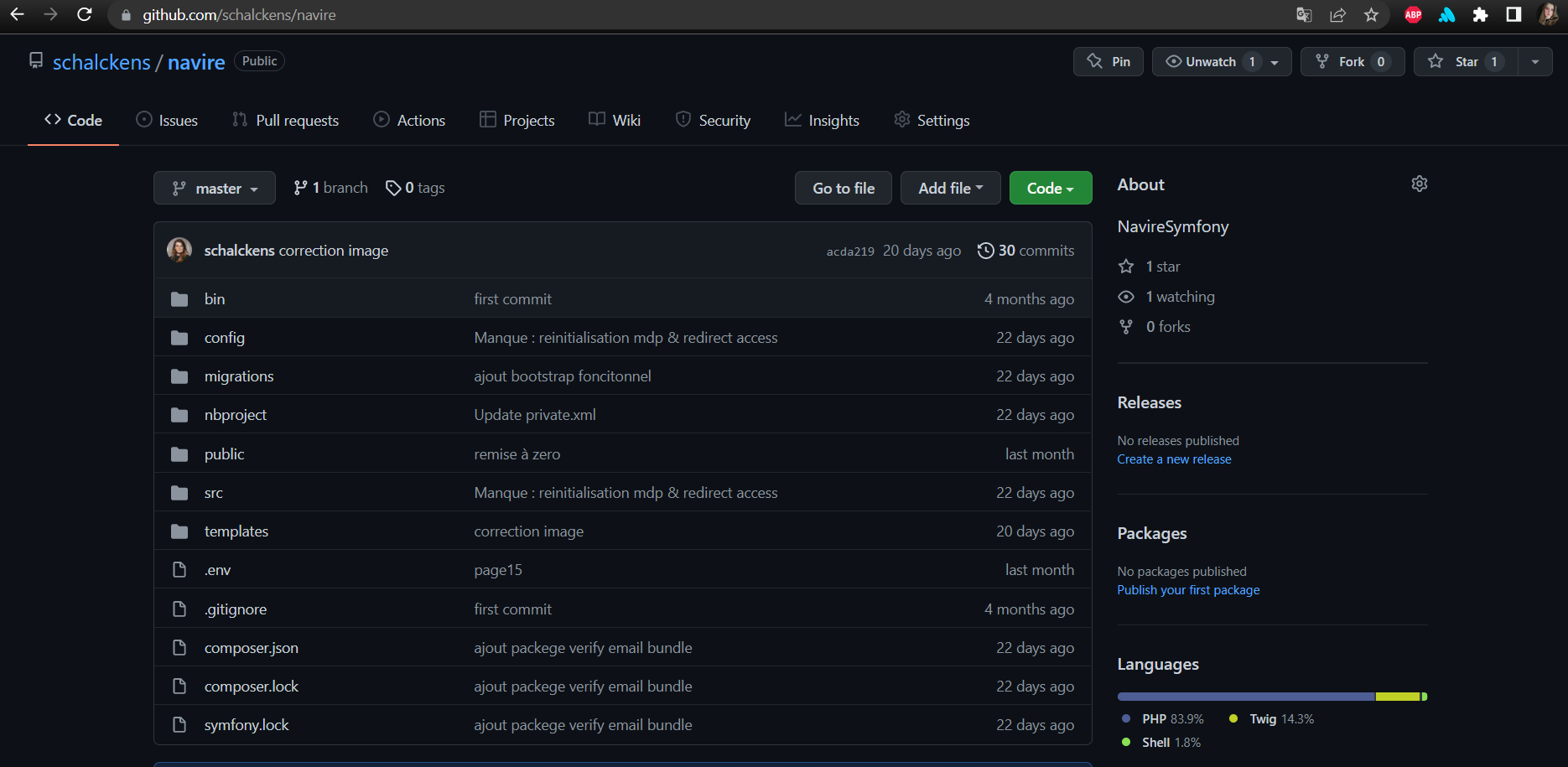This screenshot has width=1568, height=767.
Task: Open the Settings tab
Action: (x=932, y=120)
